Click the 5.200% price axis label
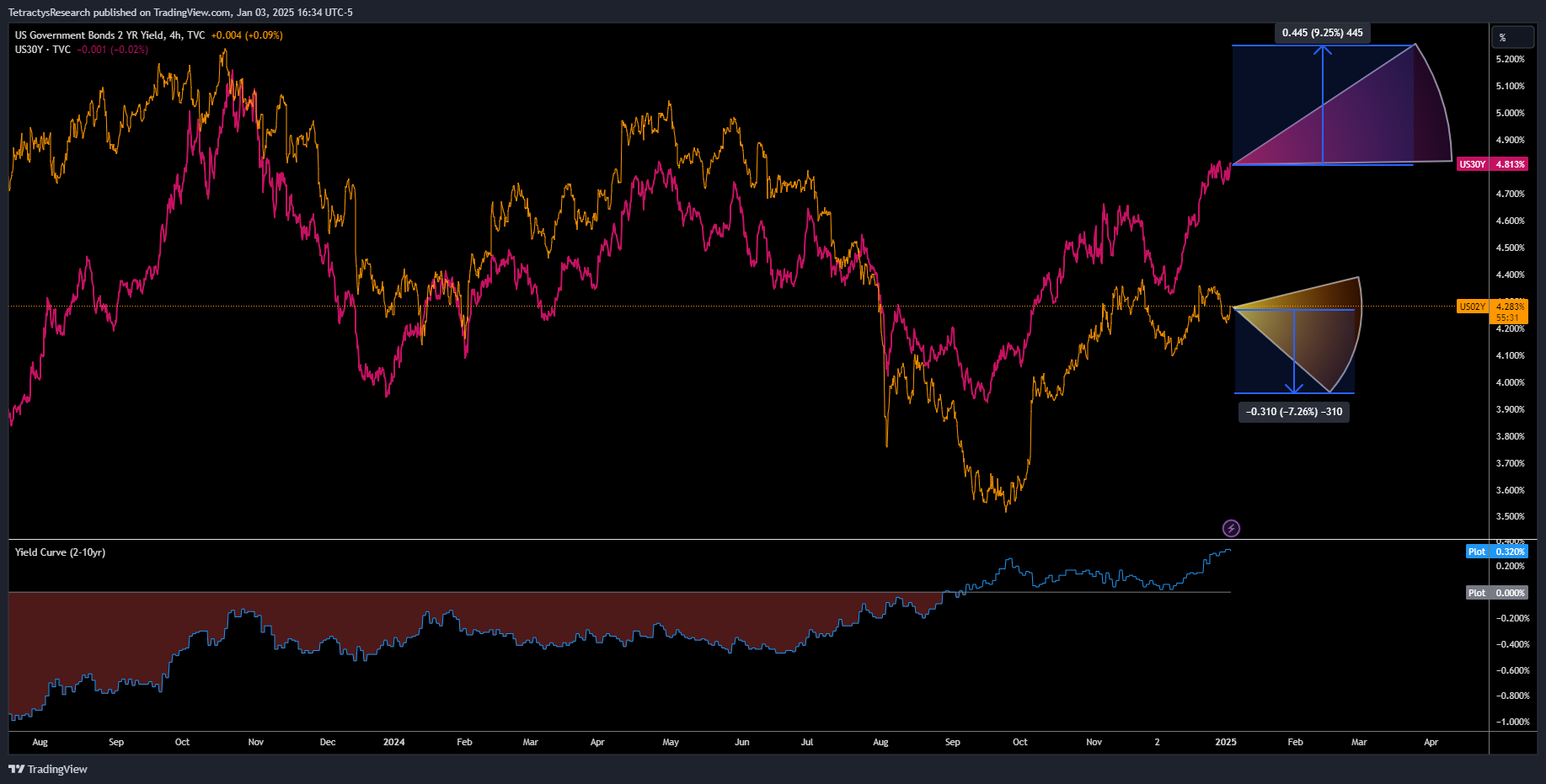This screenshot has width=1546, height=784. pos(1510,59)
